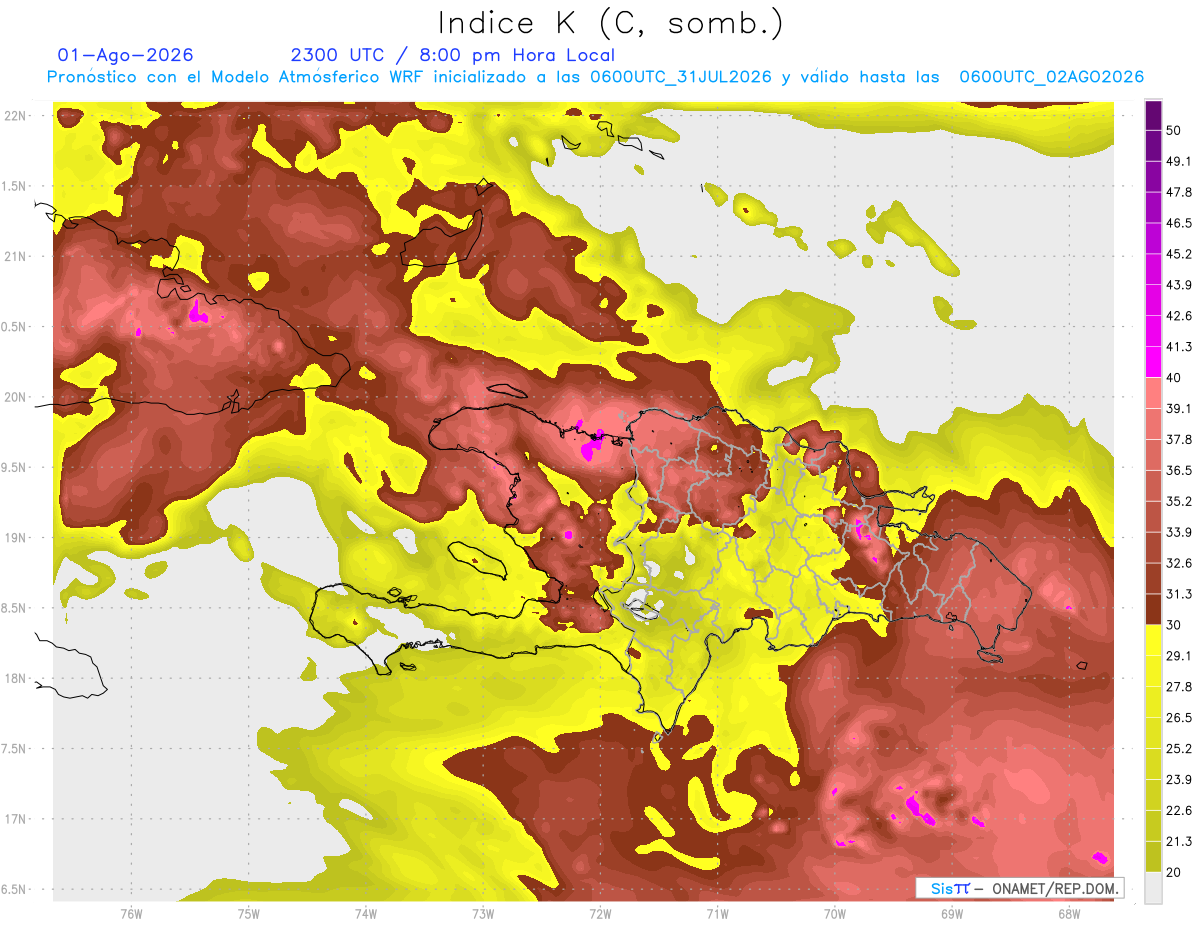Click the "75W" longitude label
Viewport: 1200px width, 927px height.
point(248,913)
